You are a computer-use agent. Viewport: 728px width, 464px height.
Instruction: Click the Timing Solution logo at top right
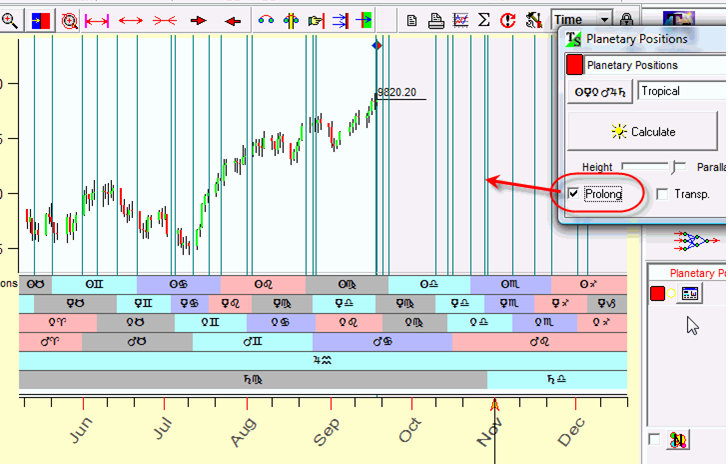pyautogui.click(x=679, y=19)
